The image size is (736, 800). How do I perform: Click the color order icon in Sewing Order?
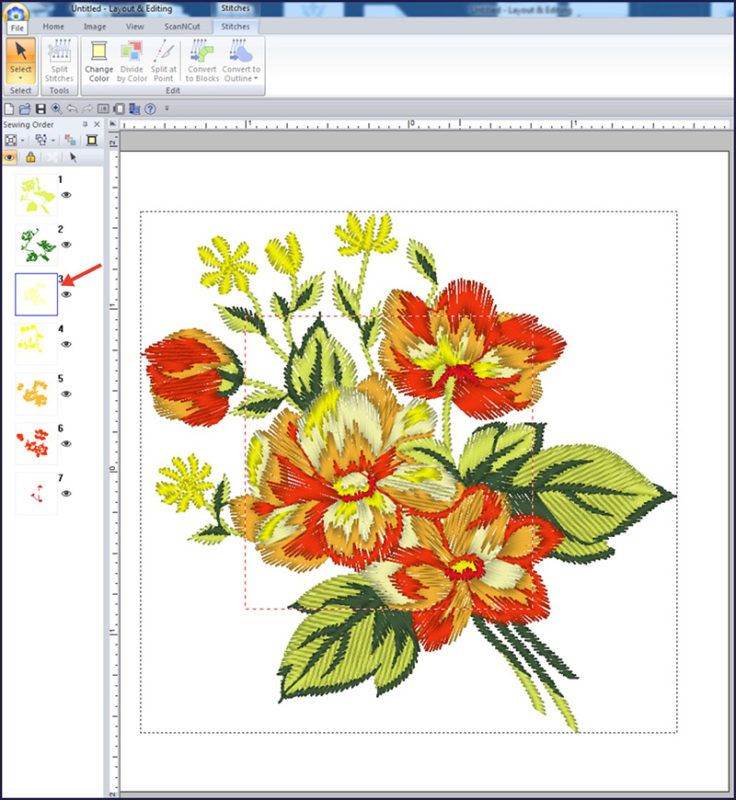tap(70, 140)
